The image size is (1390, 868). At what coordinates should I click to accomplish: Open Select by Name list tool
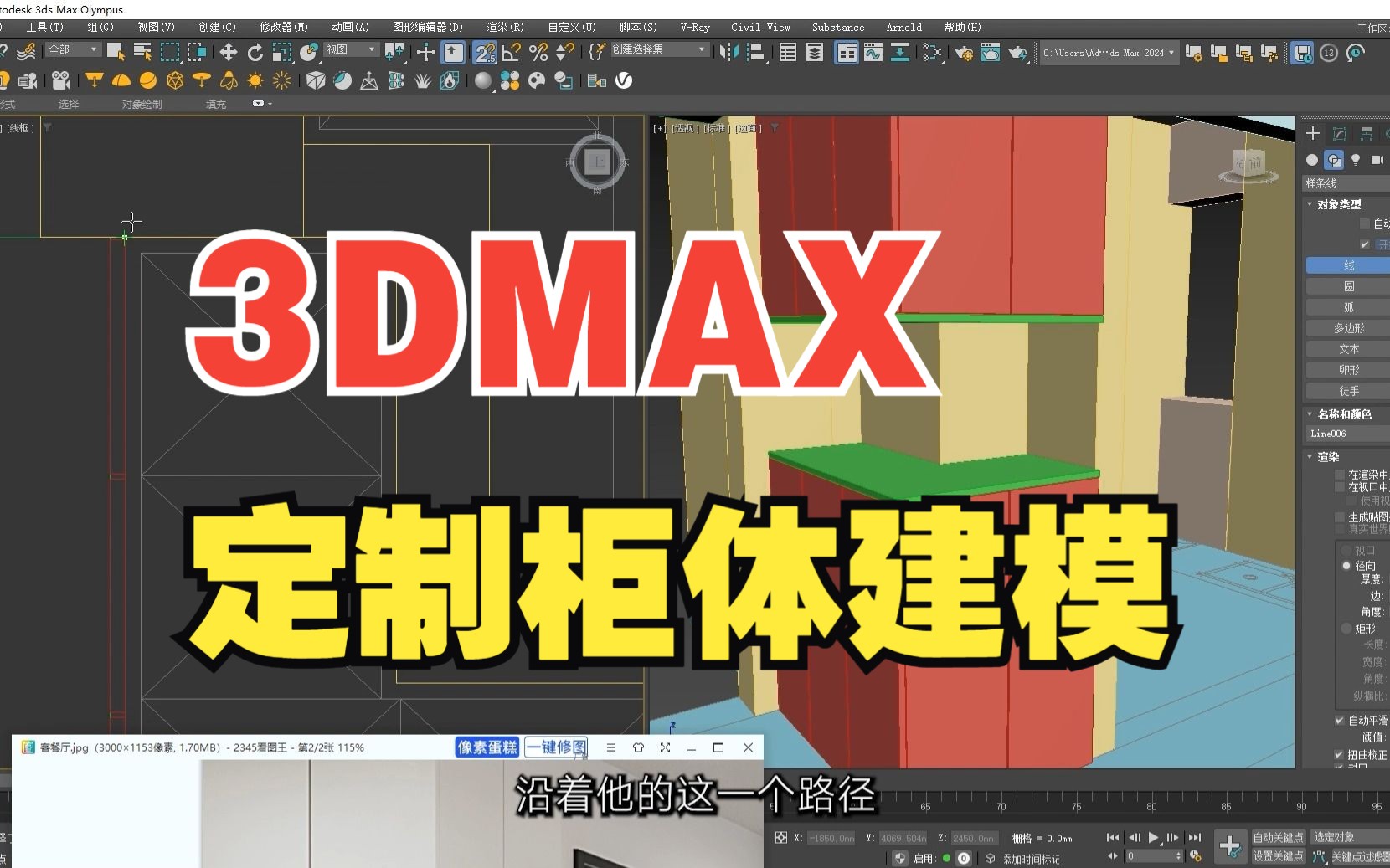coord(142,52)
